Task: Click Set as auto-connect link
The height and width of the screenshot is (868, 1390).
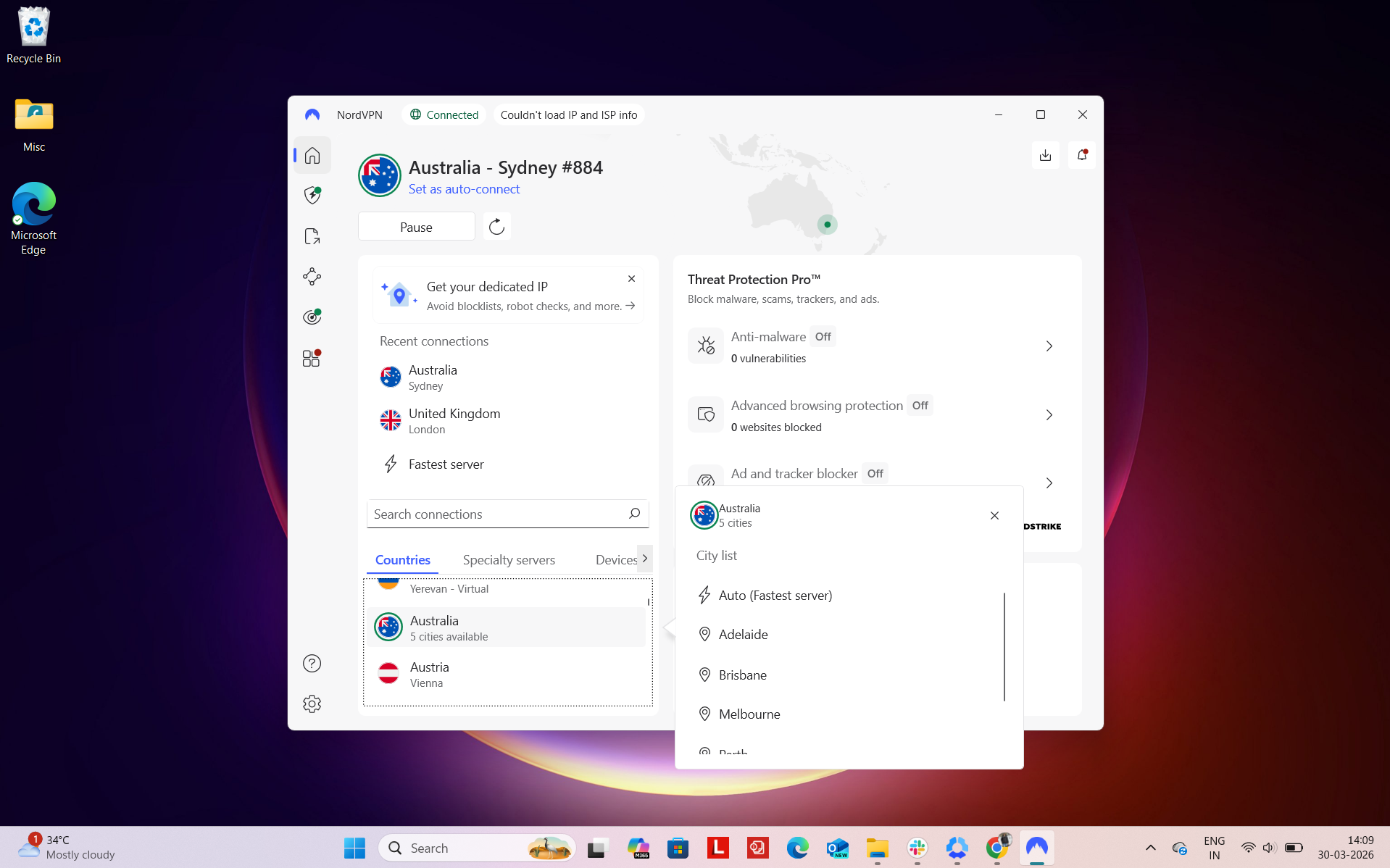Action: pyautogui.click(x=464, y=188)
